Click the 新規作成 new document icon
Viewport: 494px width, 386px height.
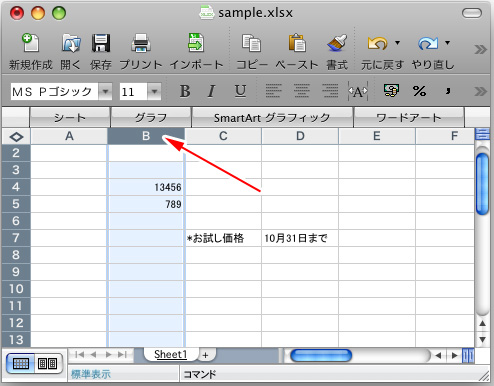31,43
